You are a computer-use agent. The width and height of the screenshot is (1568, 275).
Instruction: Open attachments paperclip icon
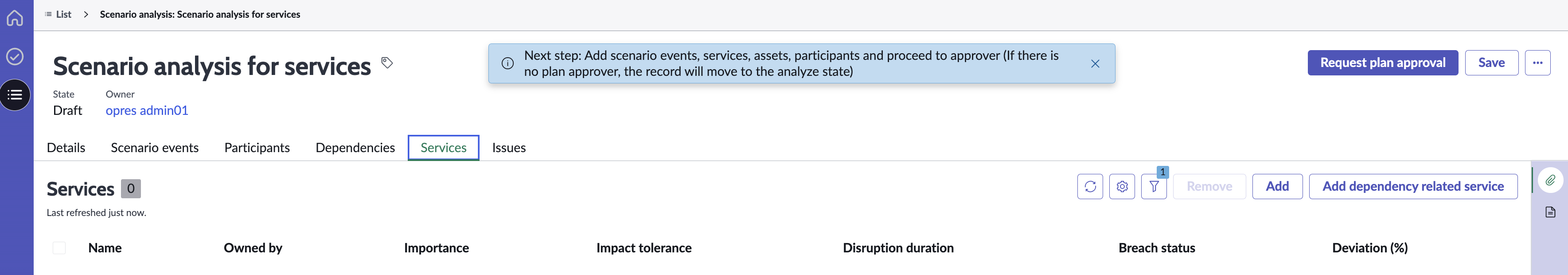pyautogui.click(x=1550, y=181)
